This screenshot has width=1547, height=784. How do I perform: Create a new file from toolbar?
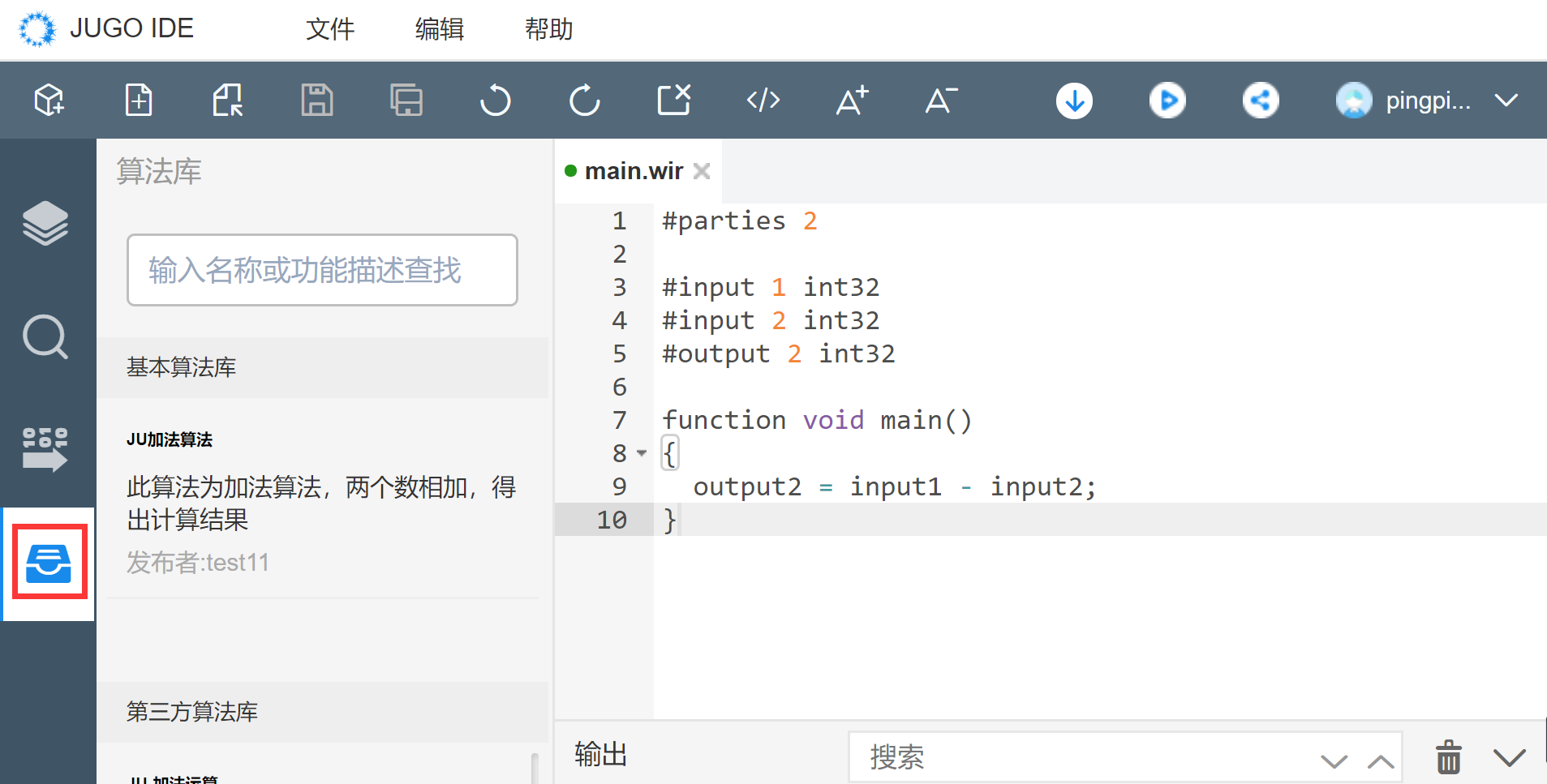point(139,101)
